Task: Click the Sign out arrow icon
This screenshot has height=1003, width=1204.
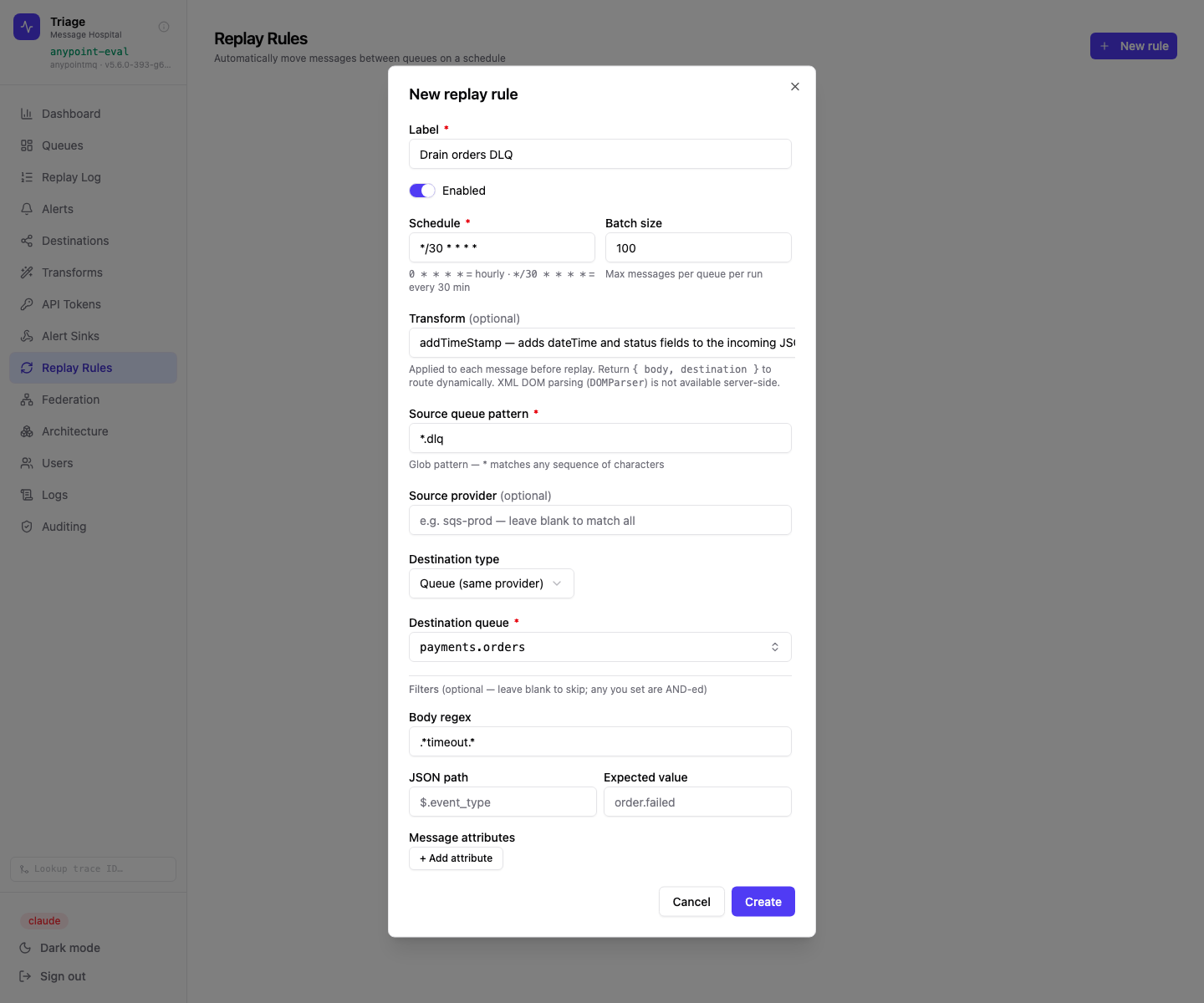Action: pos(25,976)
